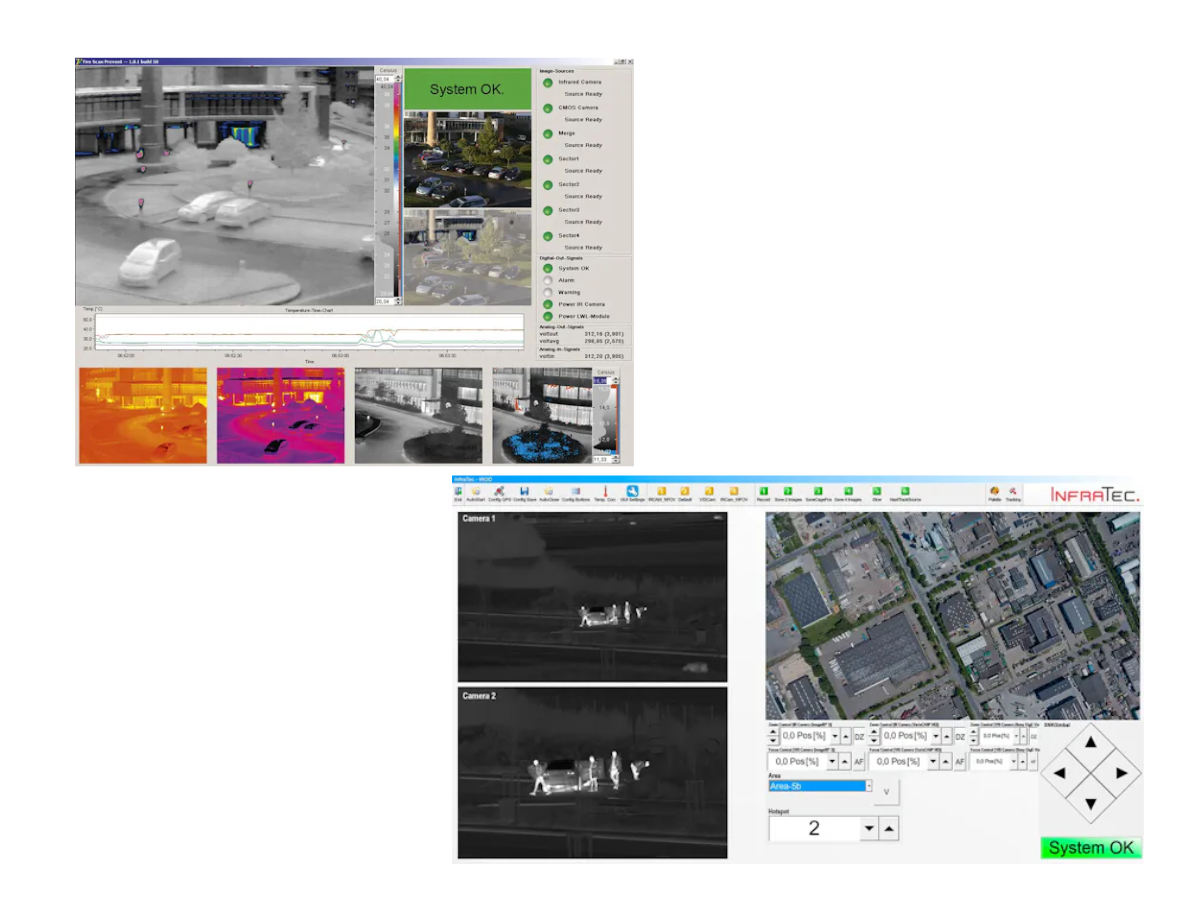The height and width of the screenshot is (900, 1200).
Task: Toggle the Infrared Camera source indicator
Action: coord(548,84)
